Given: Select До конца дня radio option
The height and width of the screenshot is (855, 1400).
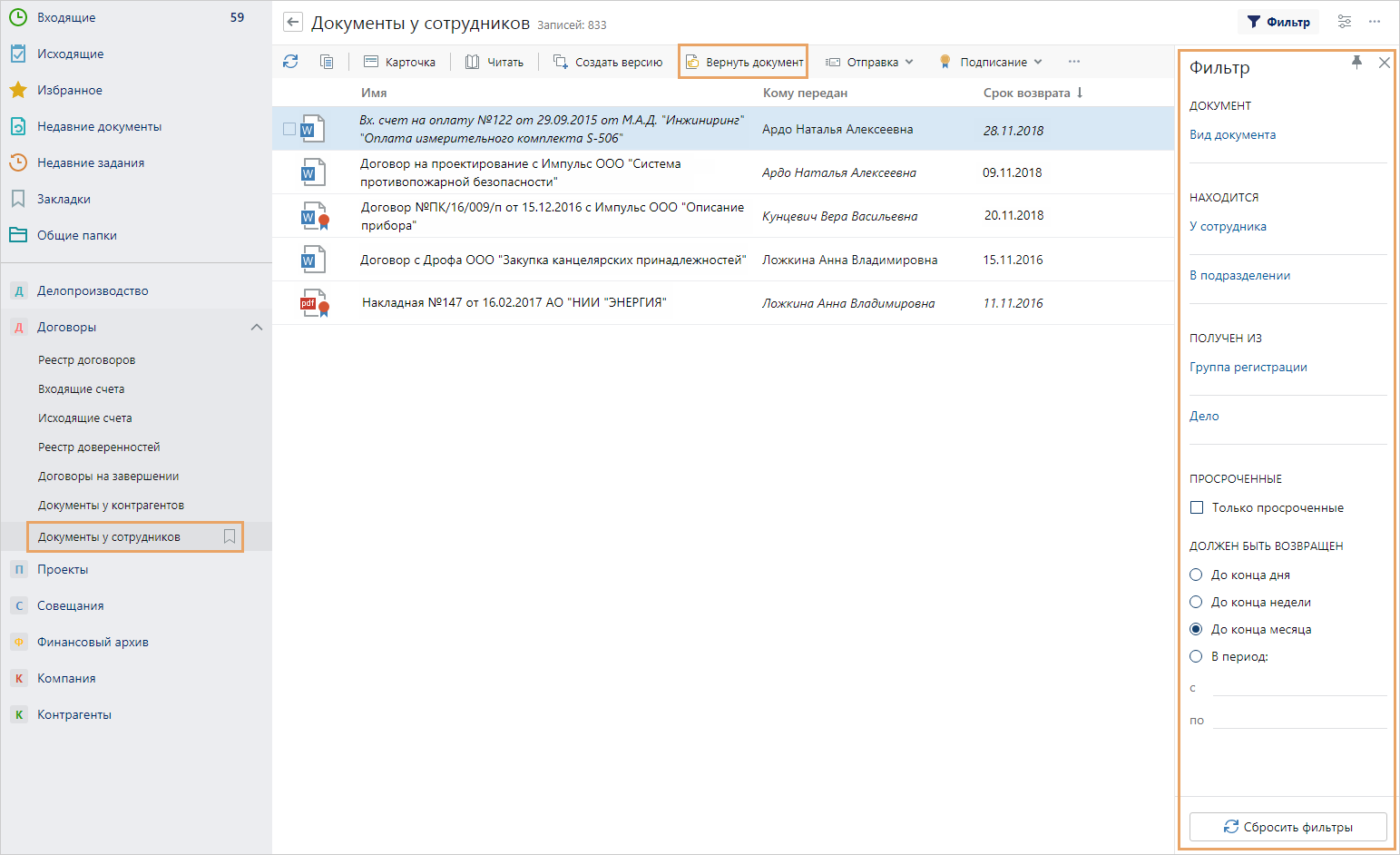Looking at the screenshot, I should [x=1196, y=575].
